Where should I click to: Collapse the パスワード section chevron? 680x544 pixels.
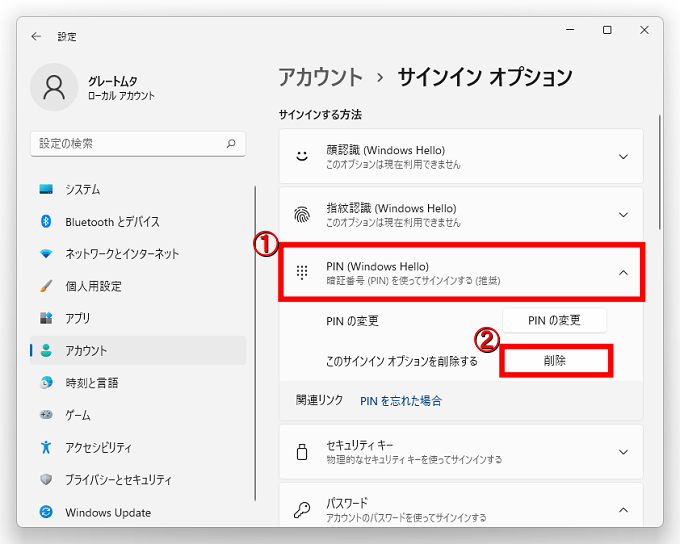click(623, 510)
